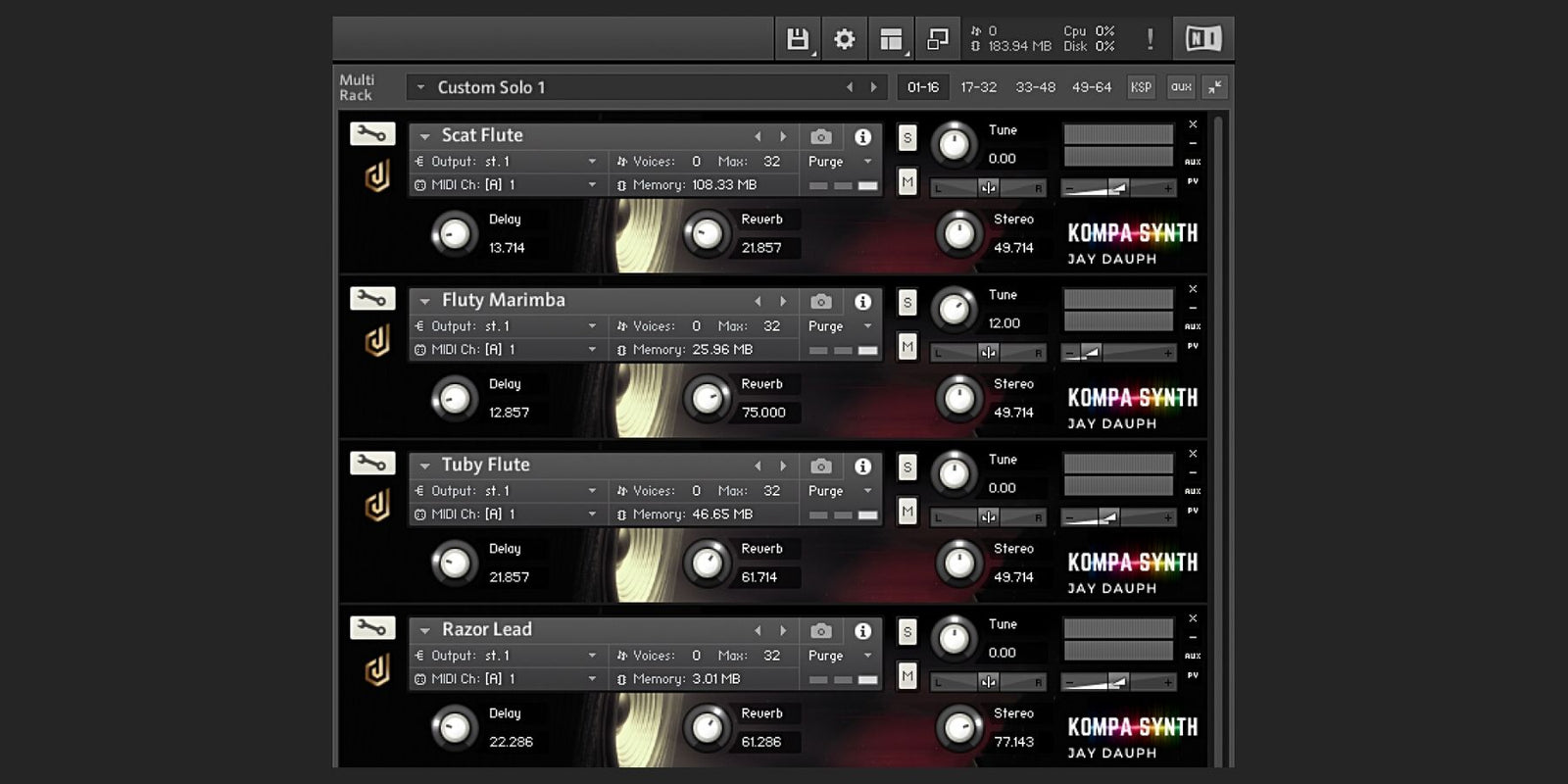
Task: Open the options gear icon
Action: coord(844,39)
